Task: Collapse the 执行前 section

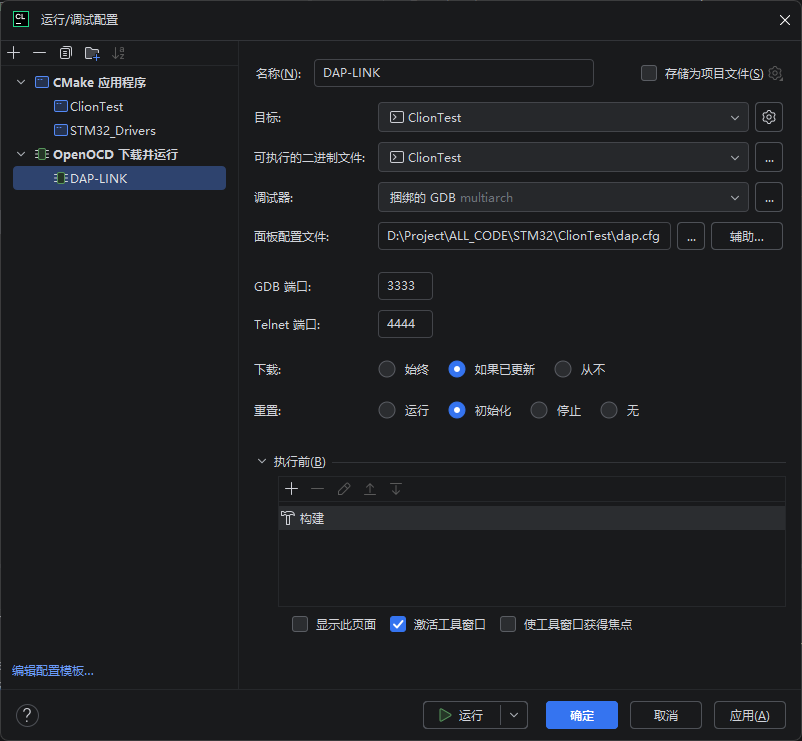Action: pos(263,462)
